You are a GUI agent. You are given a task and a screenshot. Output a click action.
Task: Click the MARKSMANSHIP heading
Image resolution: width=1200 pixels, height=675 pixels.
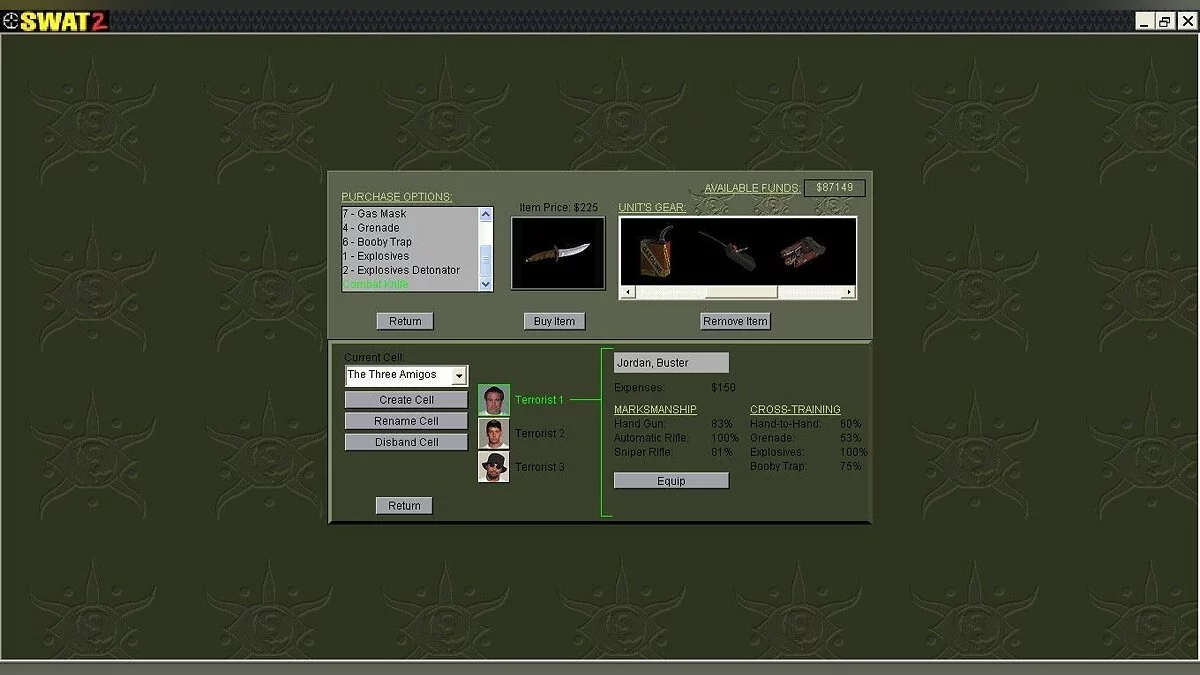(x=655, y=410)
